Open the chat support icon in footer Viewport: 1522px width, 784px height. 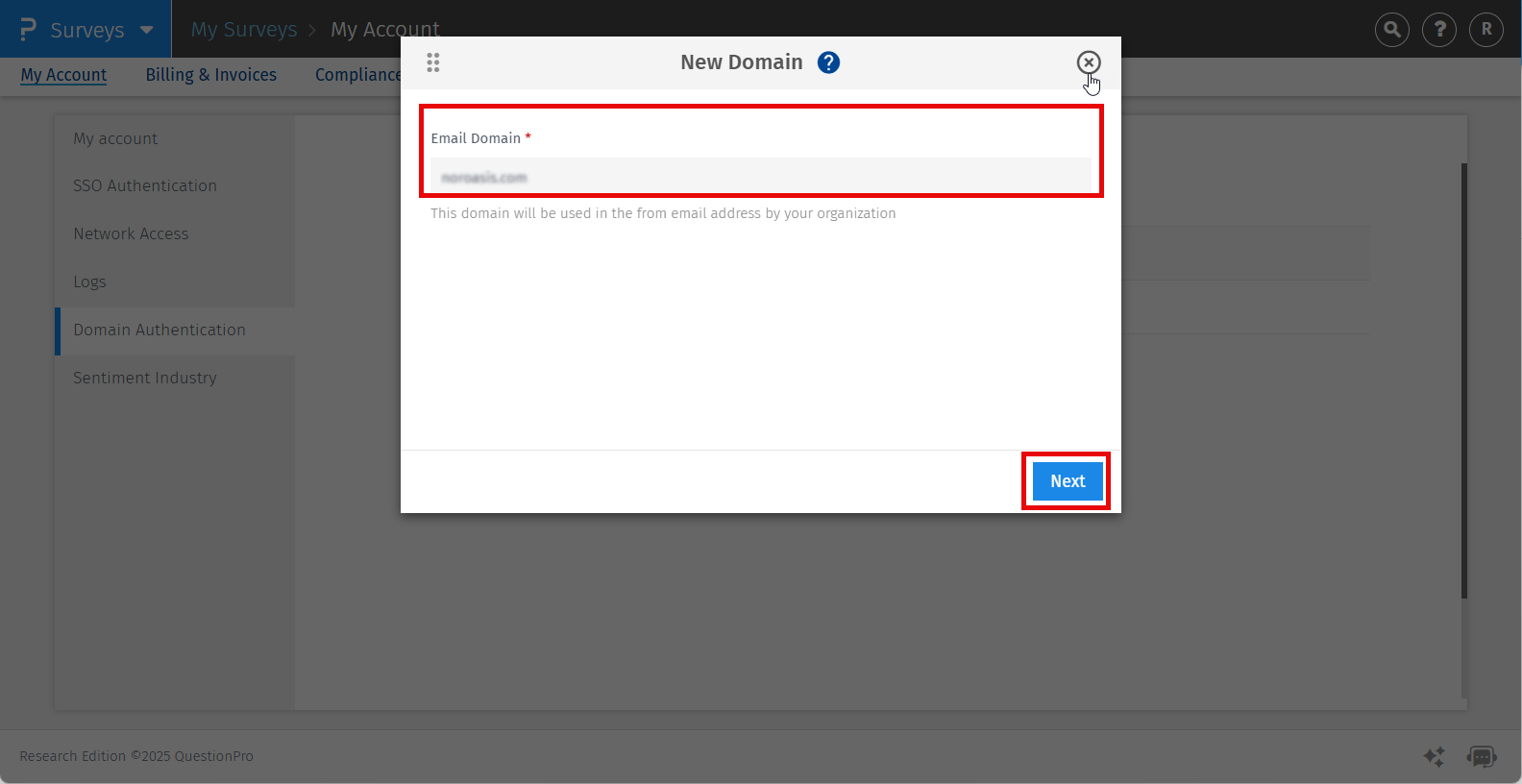pyautogui.click(x=1482, y=757)
